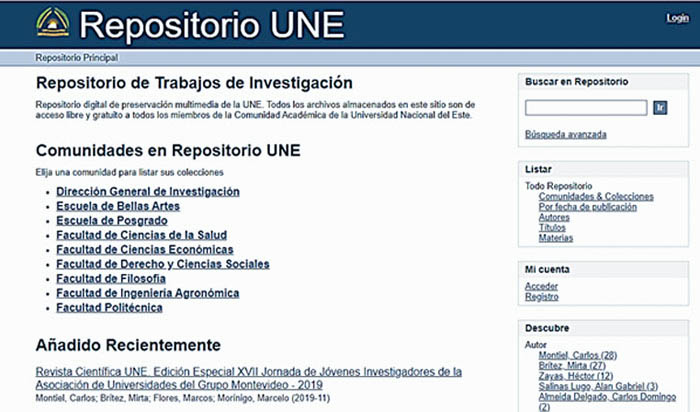Click the Listar panel title
Image resolution: width=700 pixels, height=412 pixels.
(538, 169)
